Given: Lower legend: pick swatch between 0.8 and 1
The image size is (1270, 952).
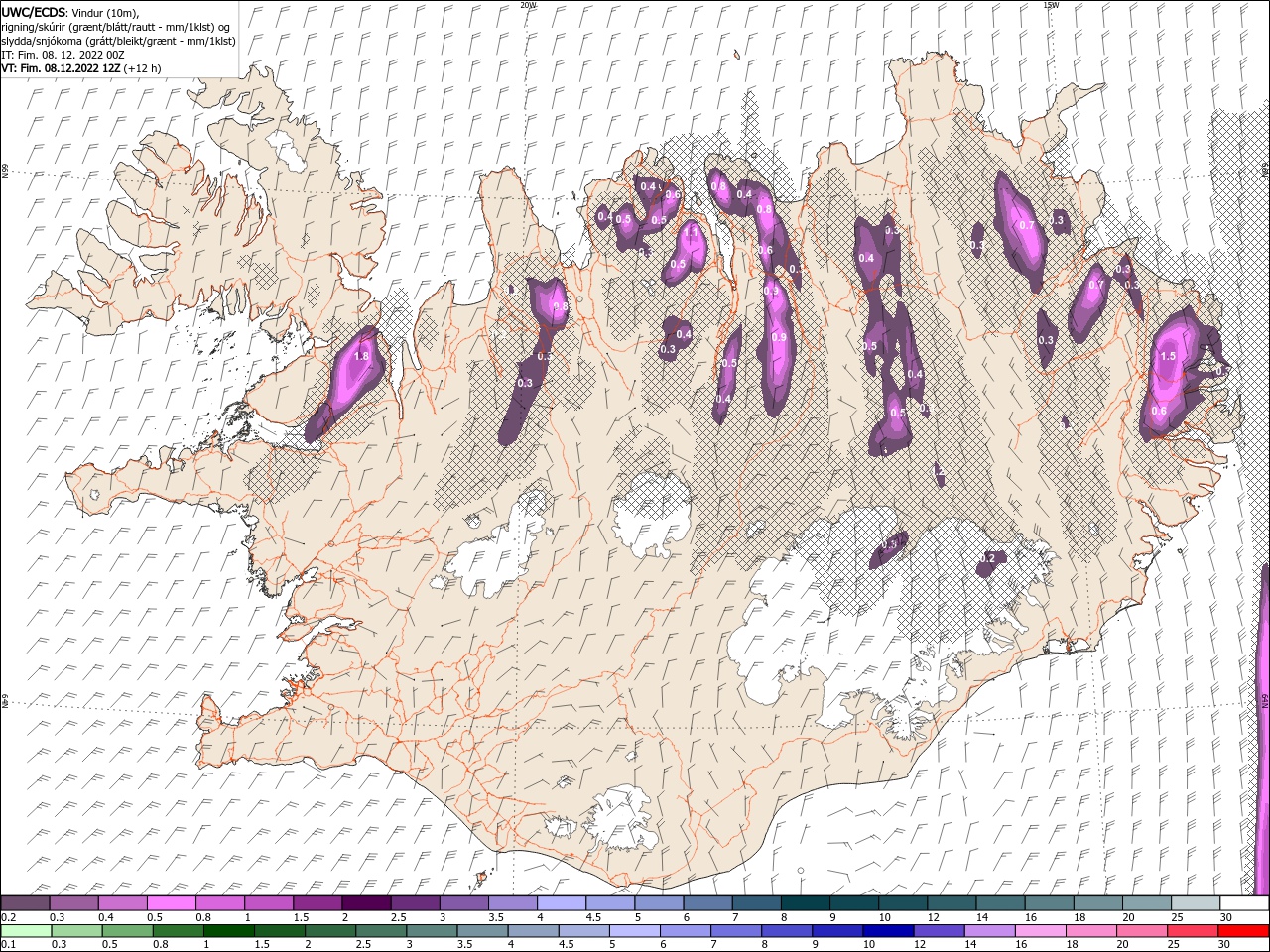Looking at the screenshot, I should (179, 931).
